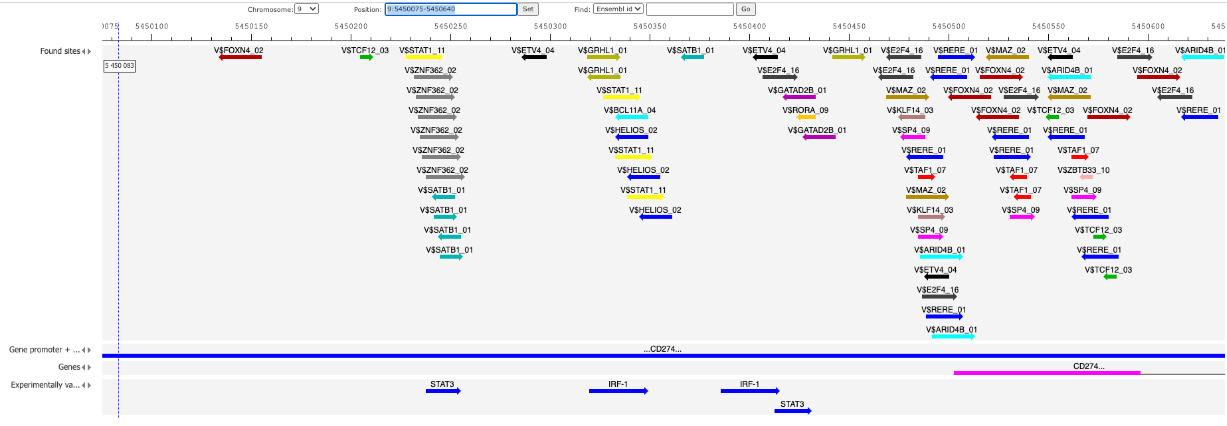The width and height of the screenshot is (1227, 426).
Task: Click ruler coordinate 5450600
Action: (x=1147, y=24)
